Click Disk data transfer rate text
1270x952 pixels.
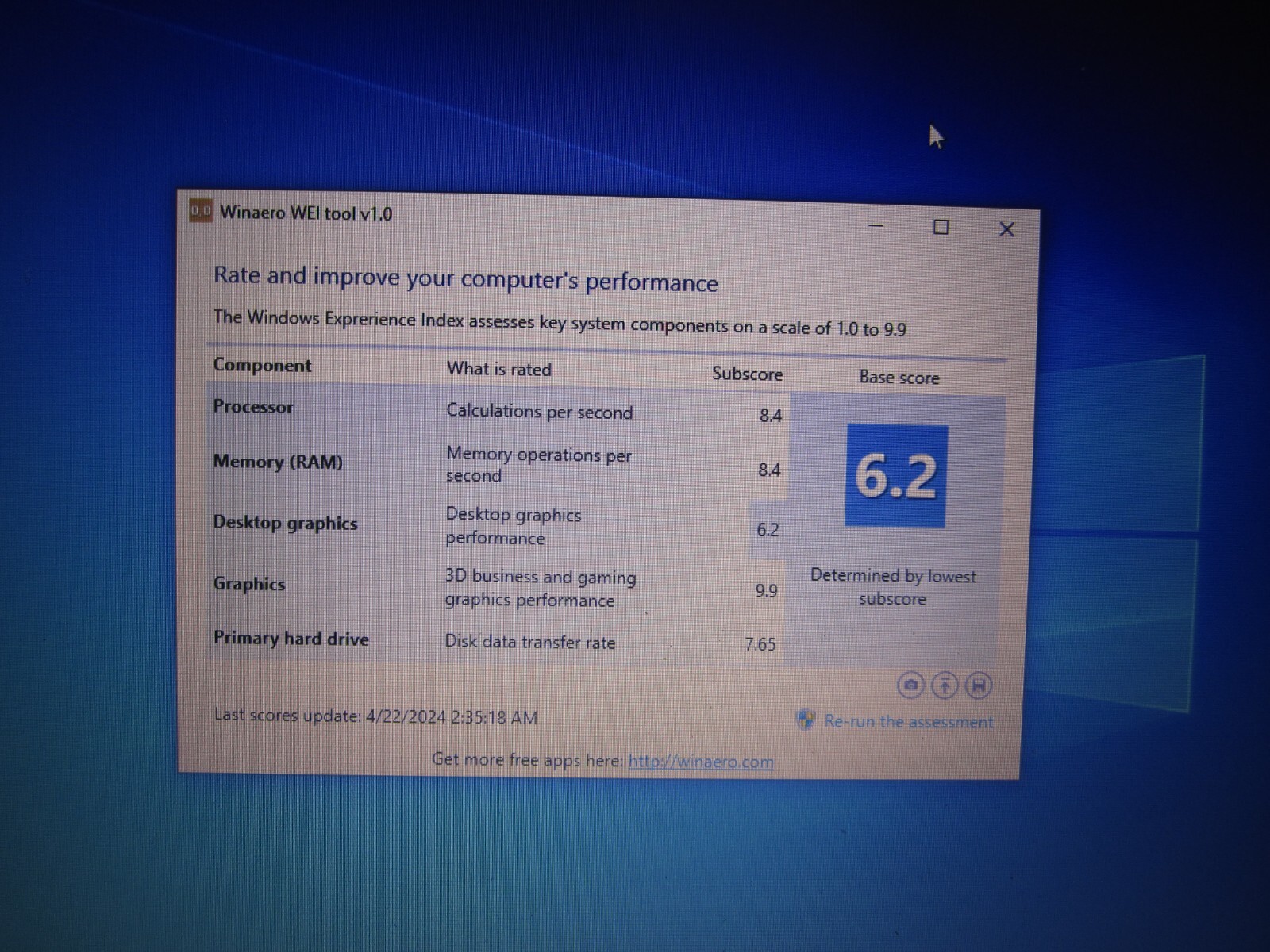[x=529, y=642]
